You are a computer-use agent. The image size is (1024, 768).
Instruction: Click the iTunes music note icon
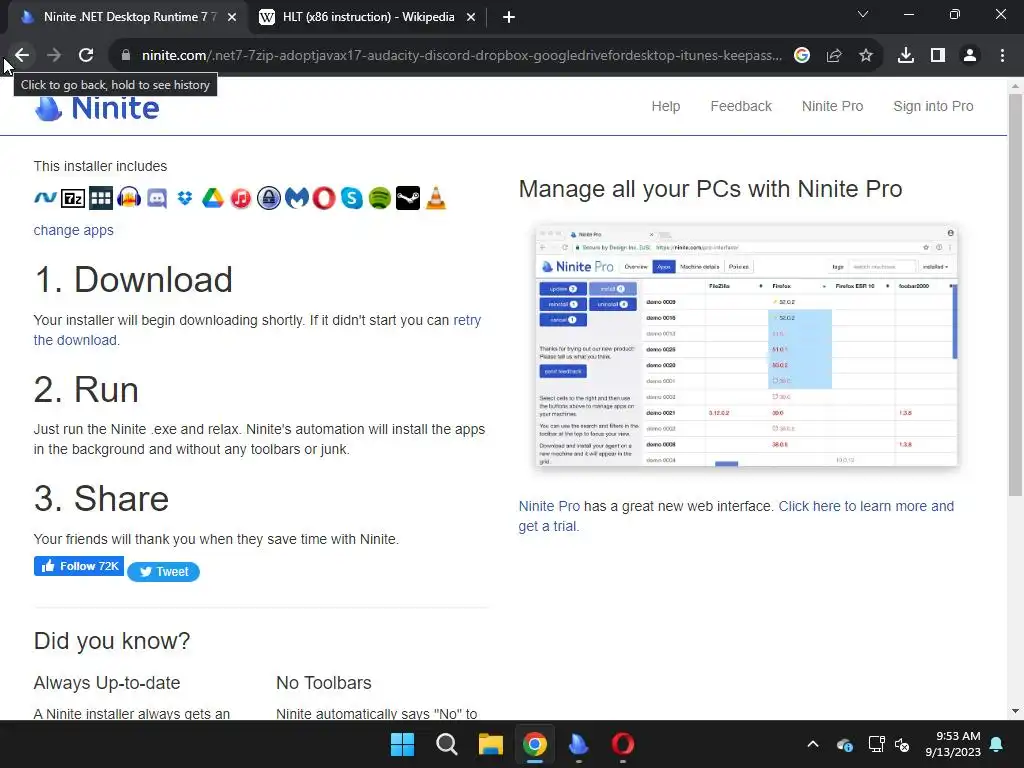[x=240, y=198]
